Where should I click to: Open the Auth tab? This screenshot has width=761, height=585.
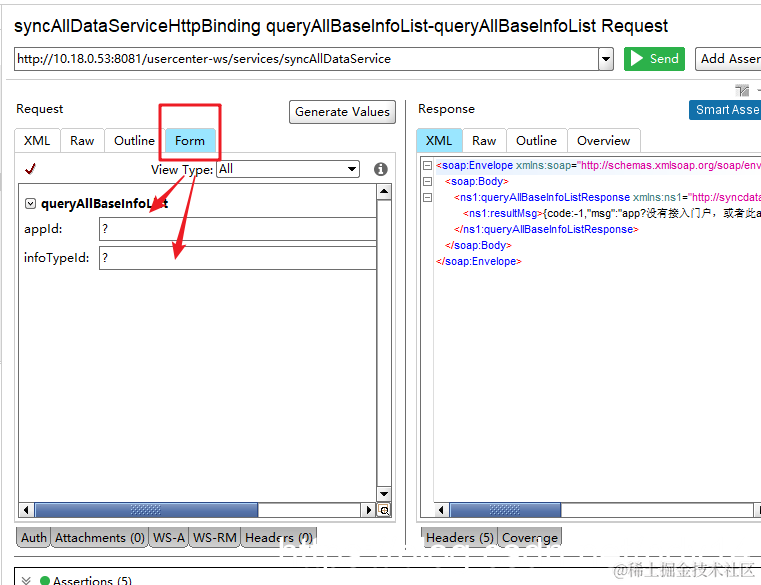33,537
